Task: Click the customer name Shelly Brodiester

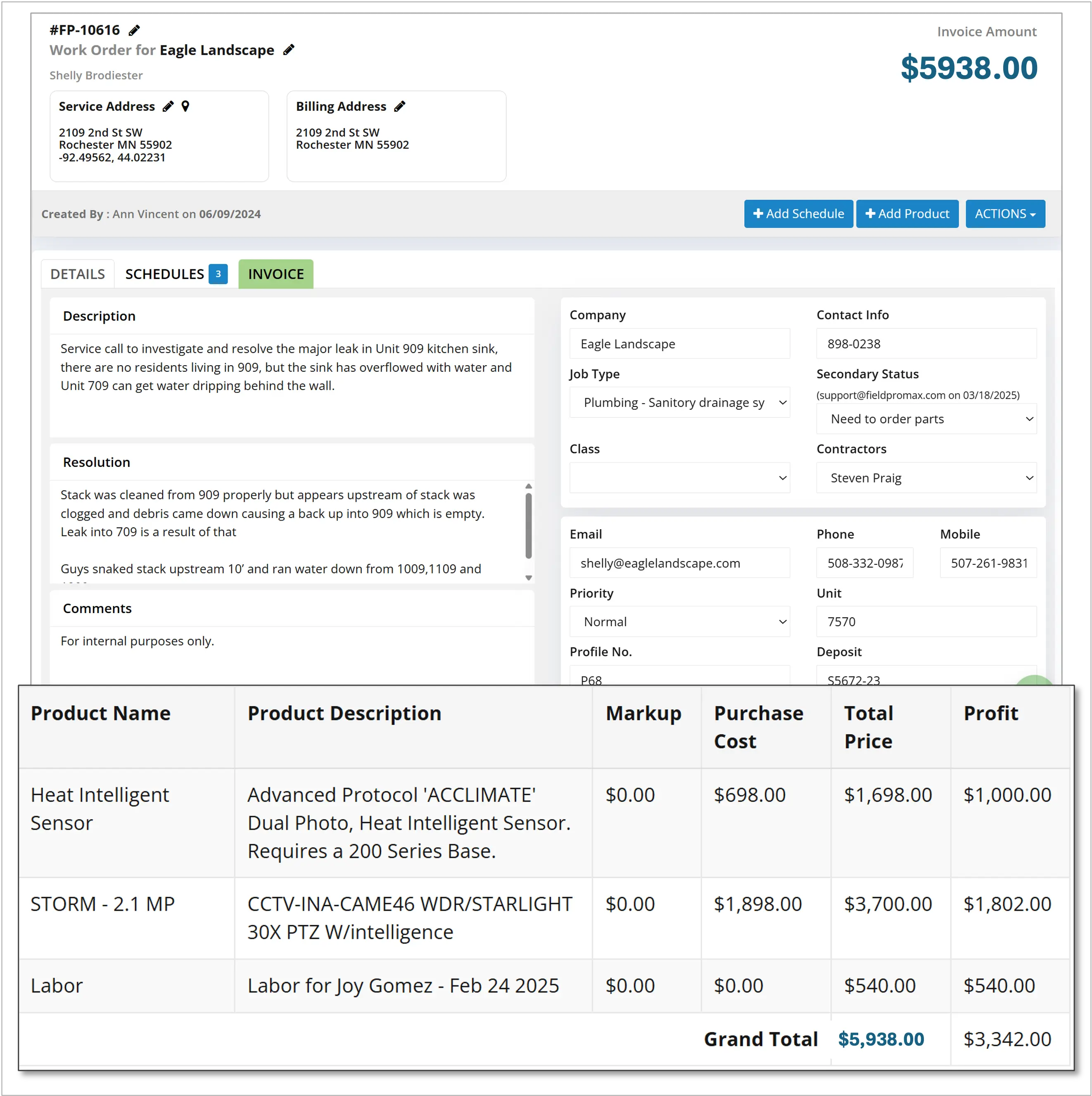Action: [x=96, y=76]
